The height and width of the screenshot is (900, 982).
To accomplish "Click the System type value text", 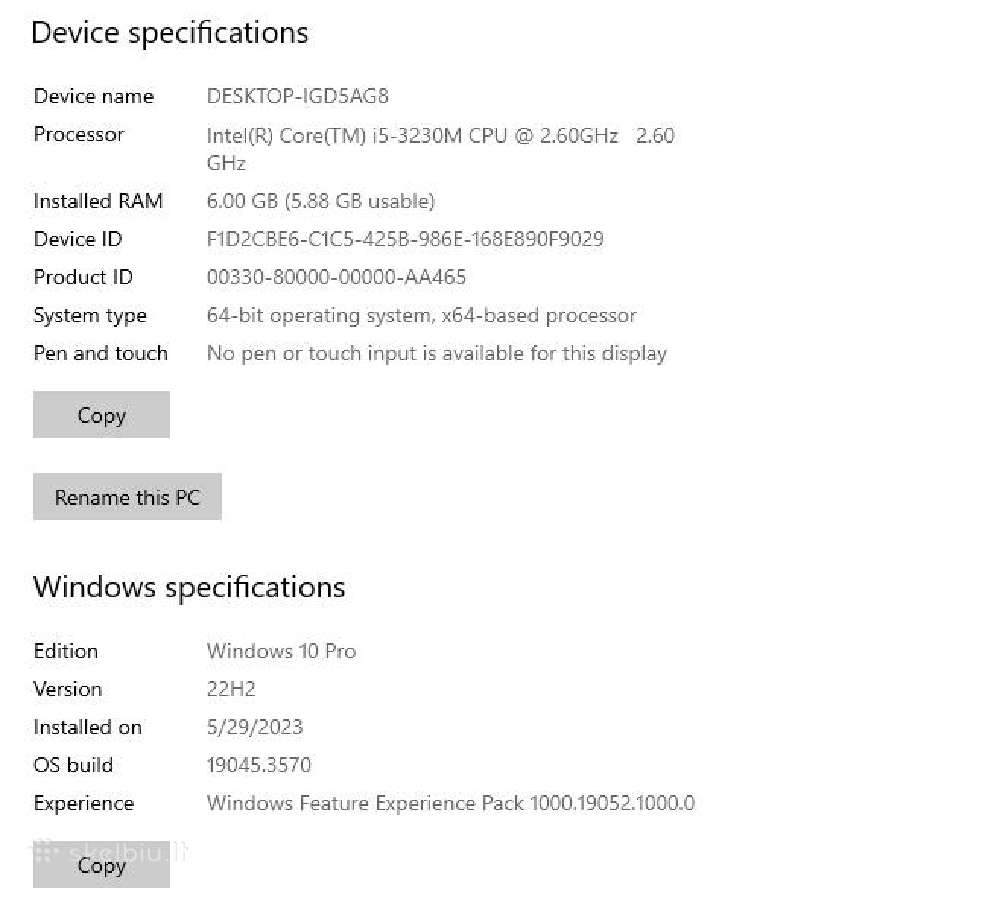I will [x=421, y=315].
